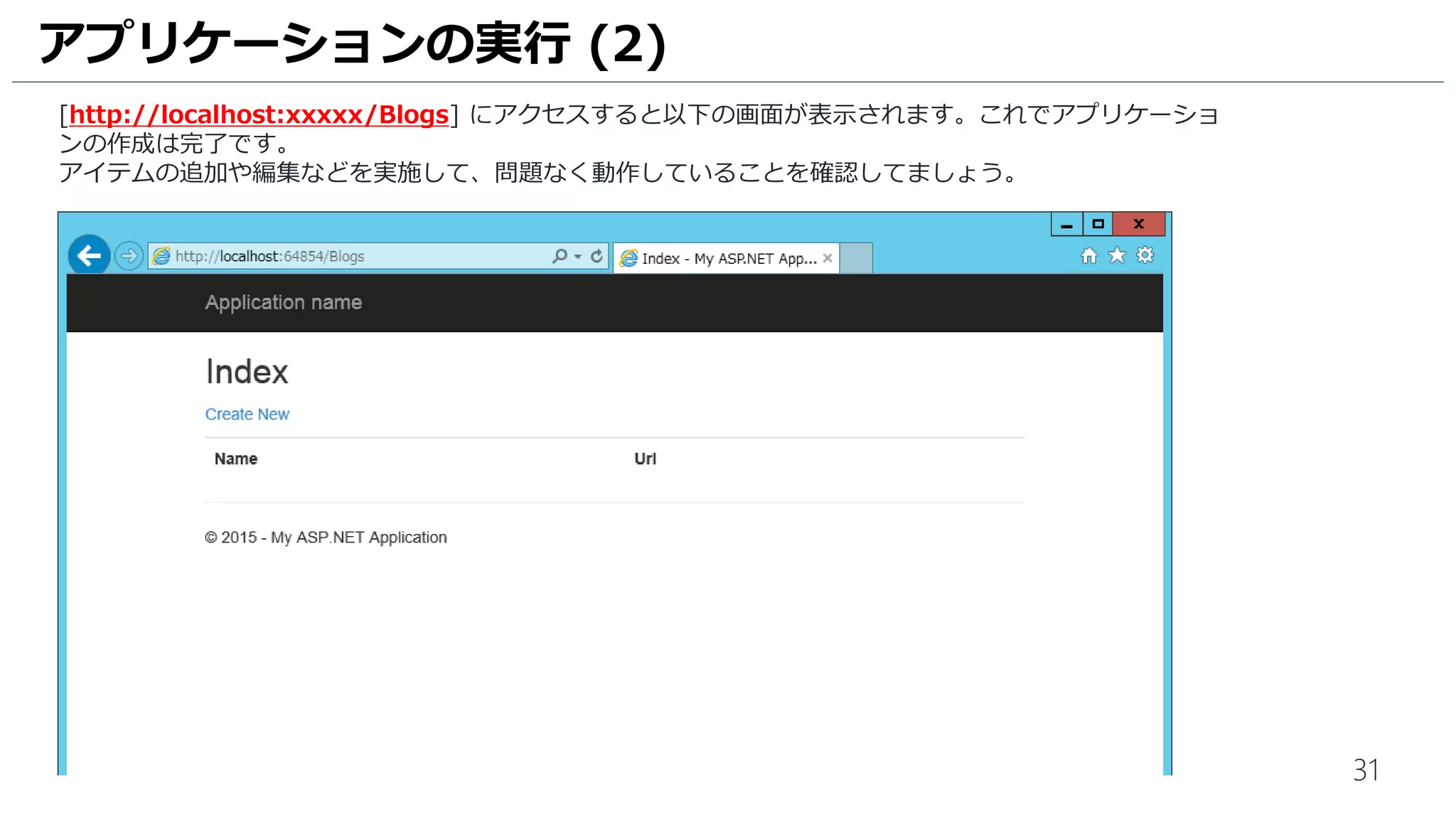Close the browser window
Image resolution: width=1456 pixels, height=819 pixels.
[1139, 225]
